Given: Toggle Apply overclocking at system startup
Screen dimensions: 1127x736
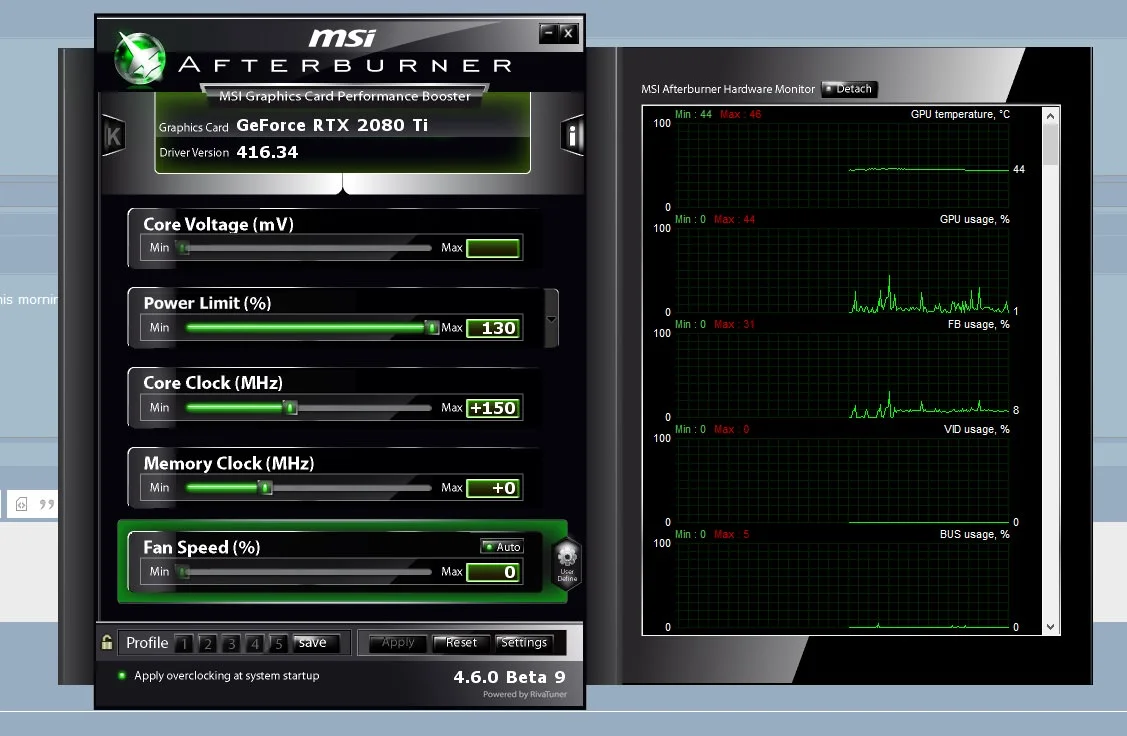Looking at the screenshot, I should click(x=121, y=676).
